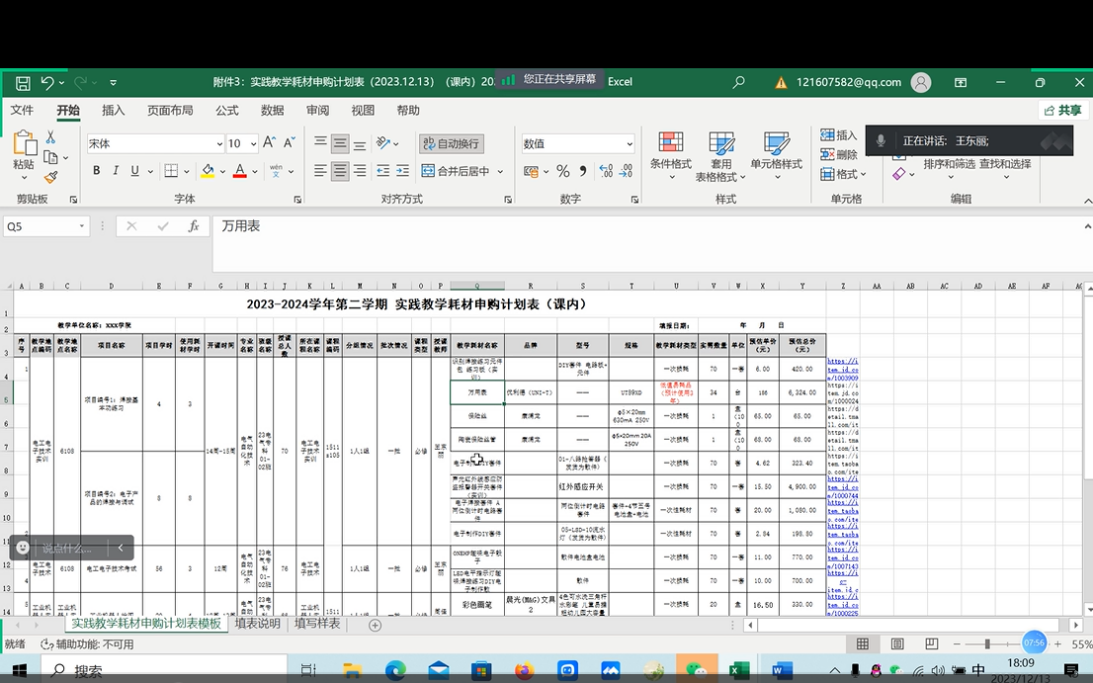This screenshot has width=1093, height=683.
Task: Launch Word from the Windows taskbar
Action: (782, 670)
